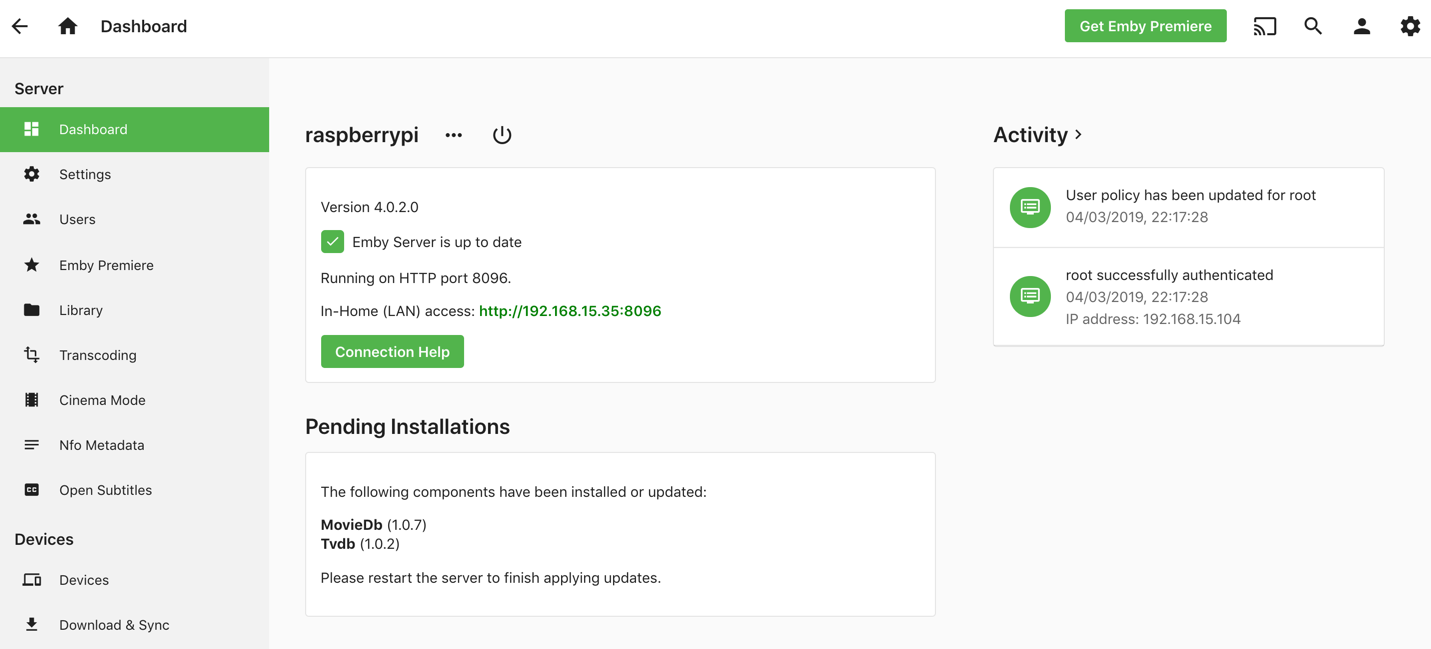1431x649 pixels.
Task: Click the green up-to-date checkmark
Action: click(x=332, y=242)
